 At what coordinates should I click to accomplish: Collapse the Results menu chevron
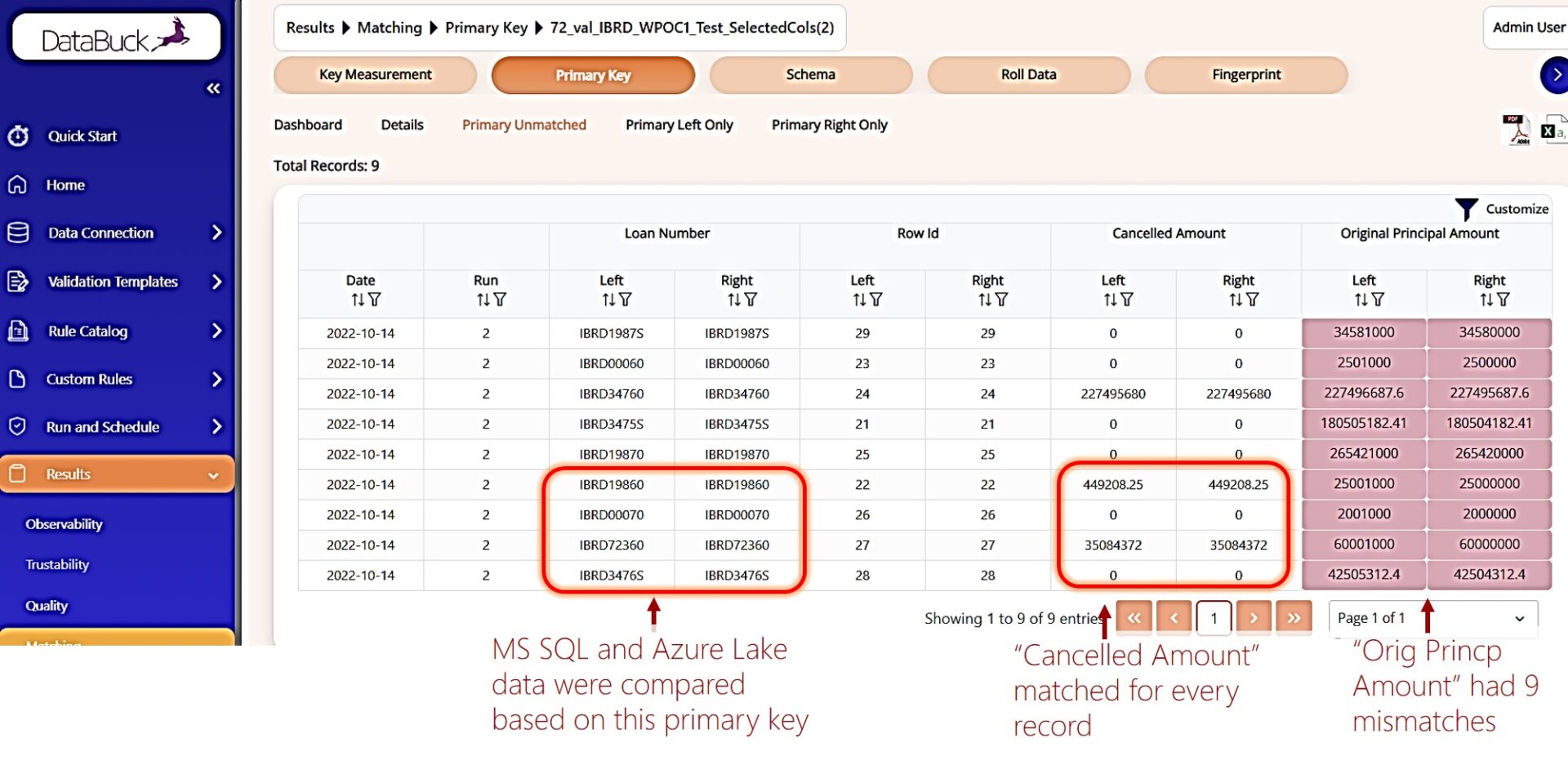[213, 475]
